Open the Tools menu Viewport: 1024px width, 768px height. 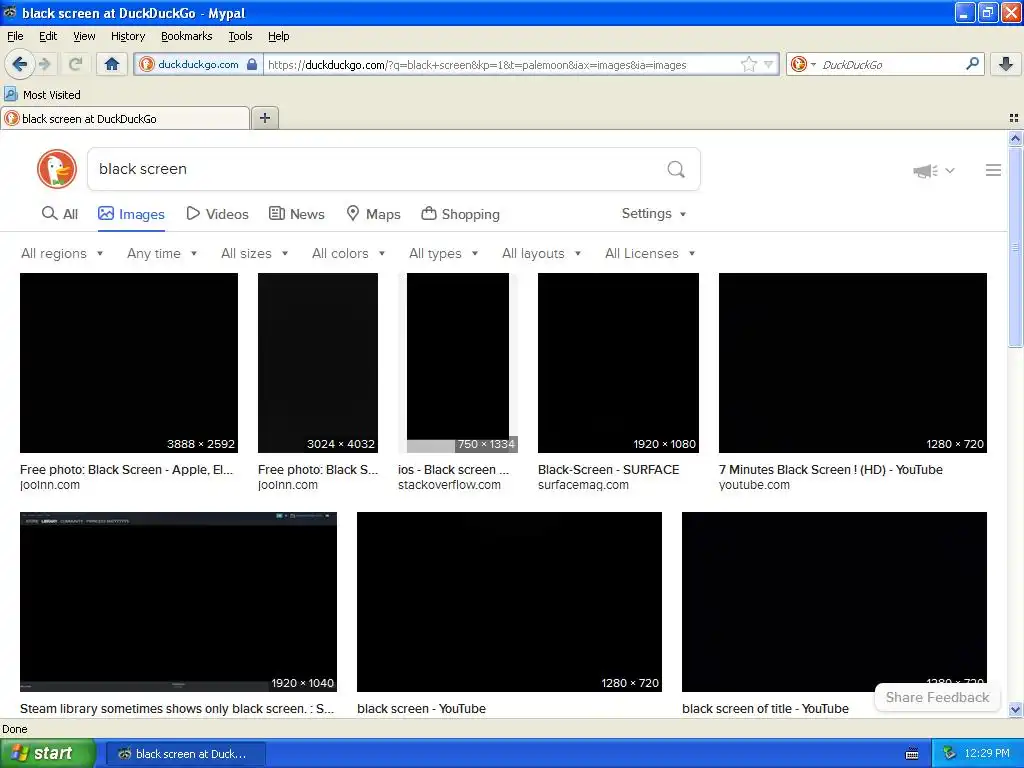[240, 36]
